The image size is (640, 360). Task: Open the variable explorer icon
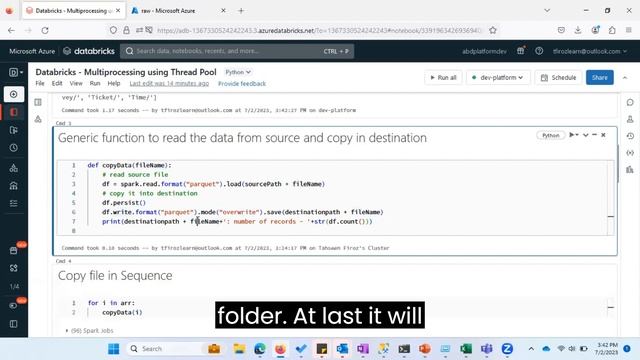(x=630, y=153)
